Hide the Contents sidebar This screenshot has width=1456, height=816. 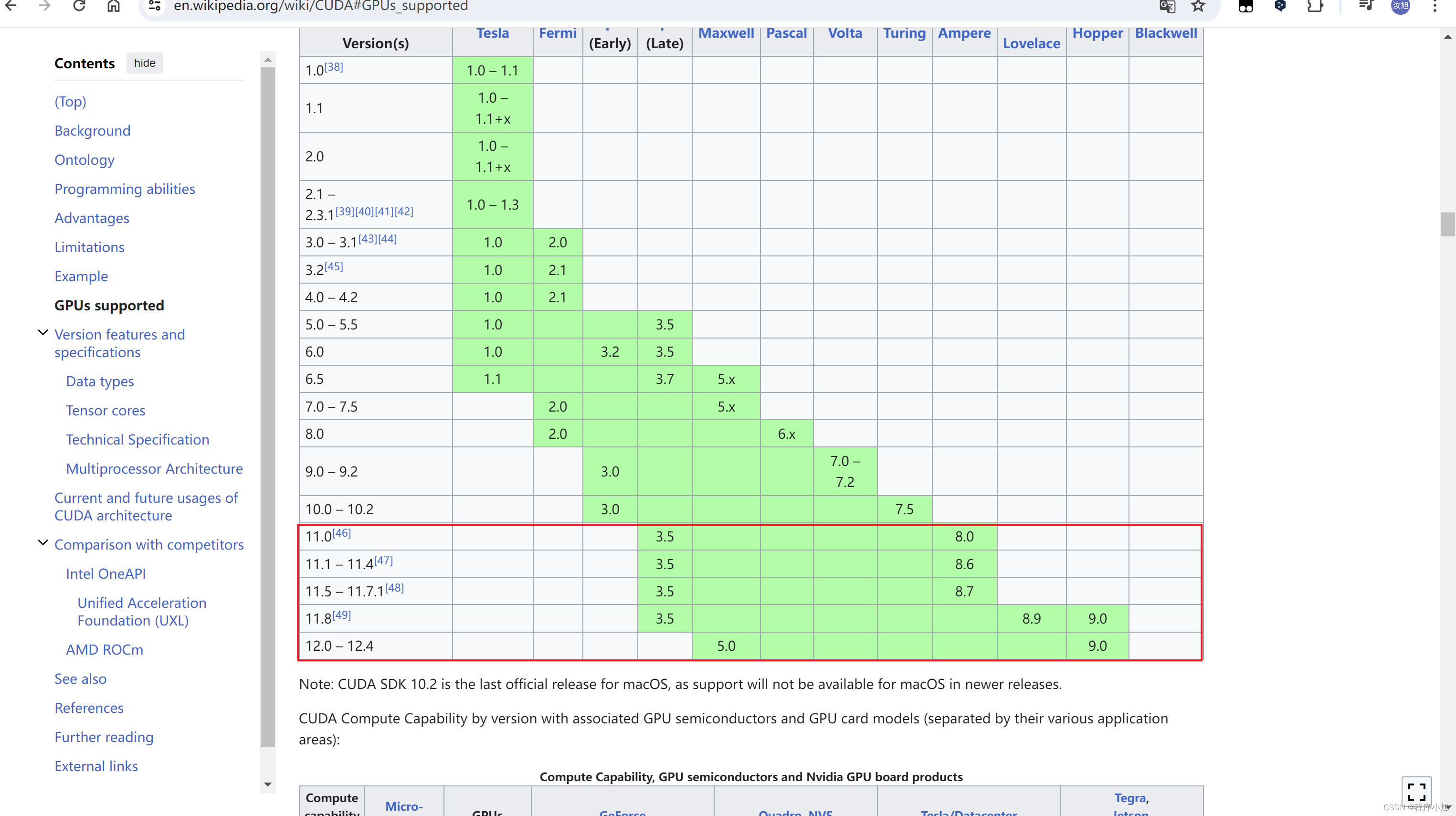(145, 63)
